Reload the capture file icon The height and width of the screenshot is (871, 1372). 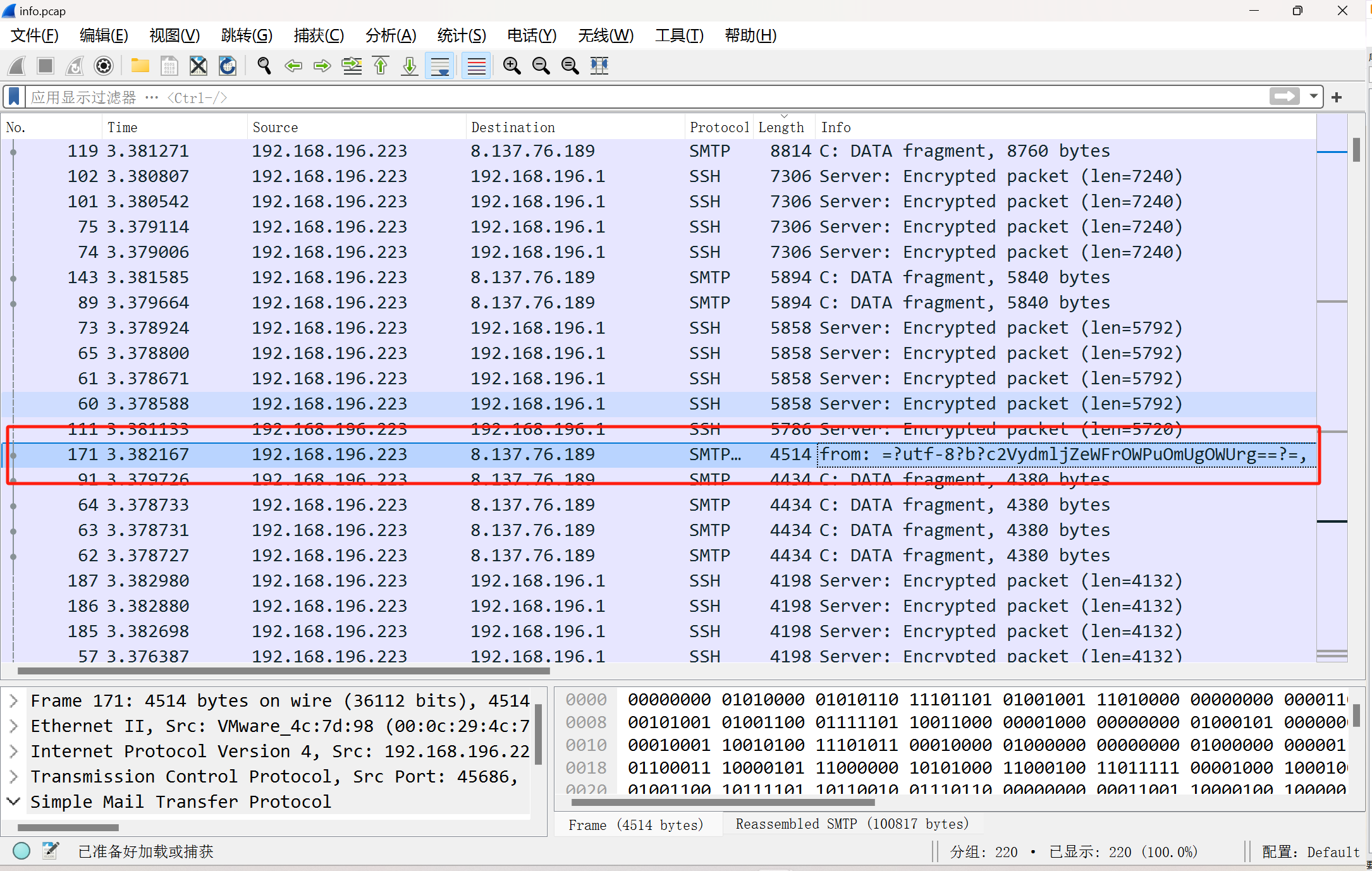click(228, 66)
